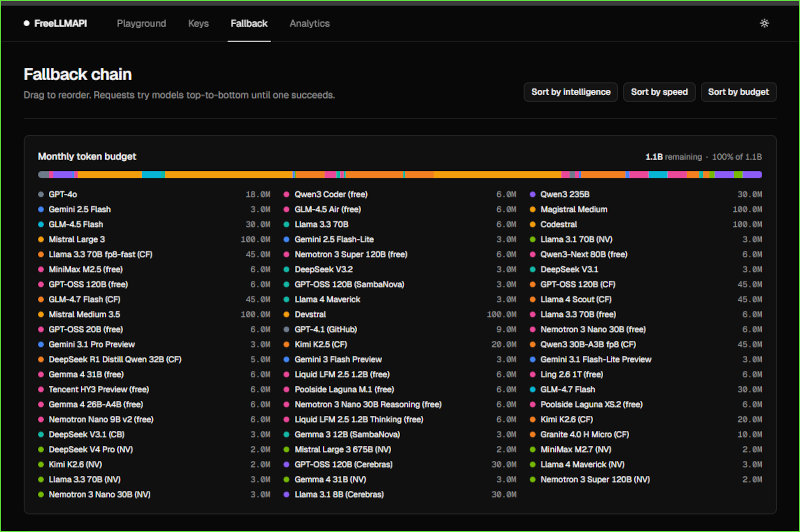Click the purple dot beside Qwen3 235B
The width and height of the screenshot is (800, 532).
(x=533, y=194)
